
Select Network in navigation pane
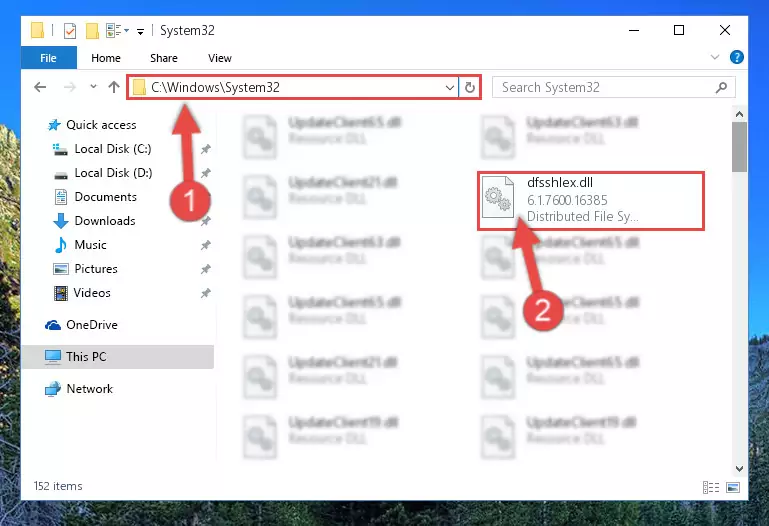pos(89,389)
